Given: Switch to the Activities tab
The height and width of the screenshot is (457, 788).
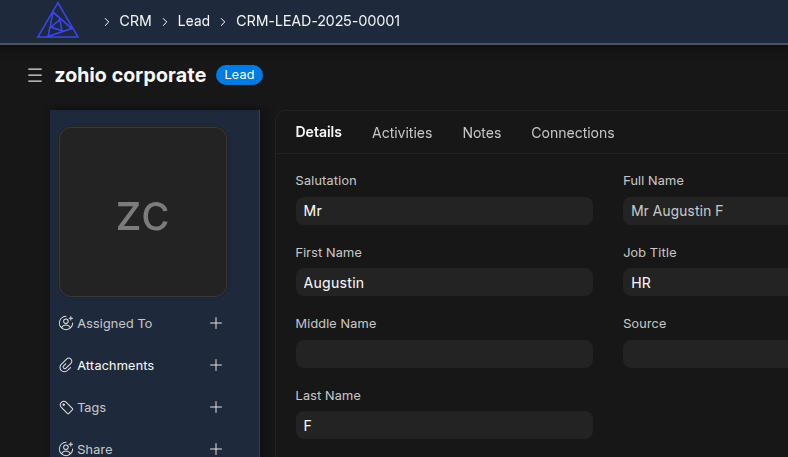Looking at the screenshot, I should [x=402, y=132].
